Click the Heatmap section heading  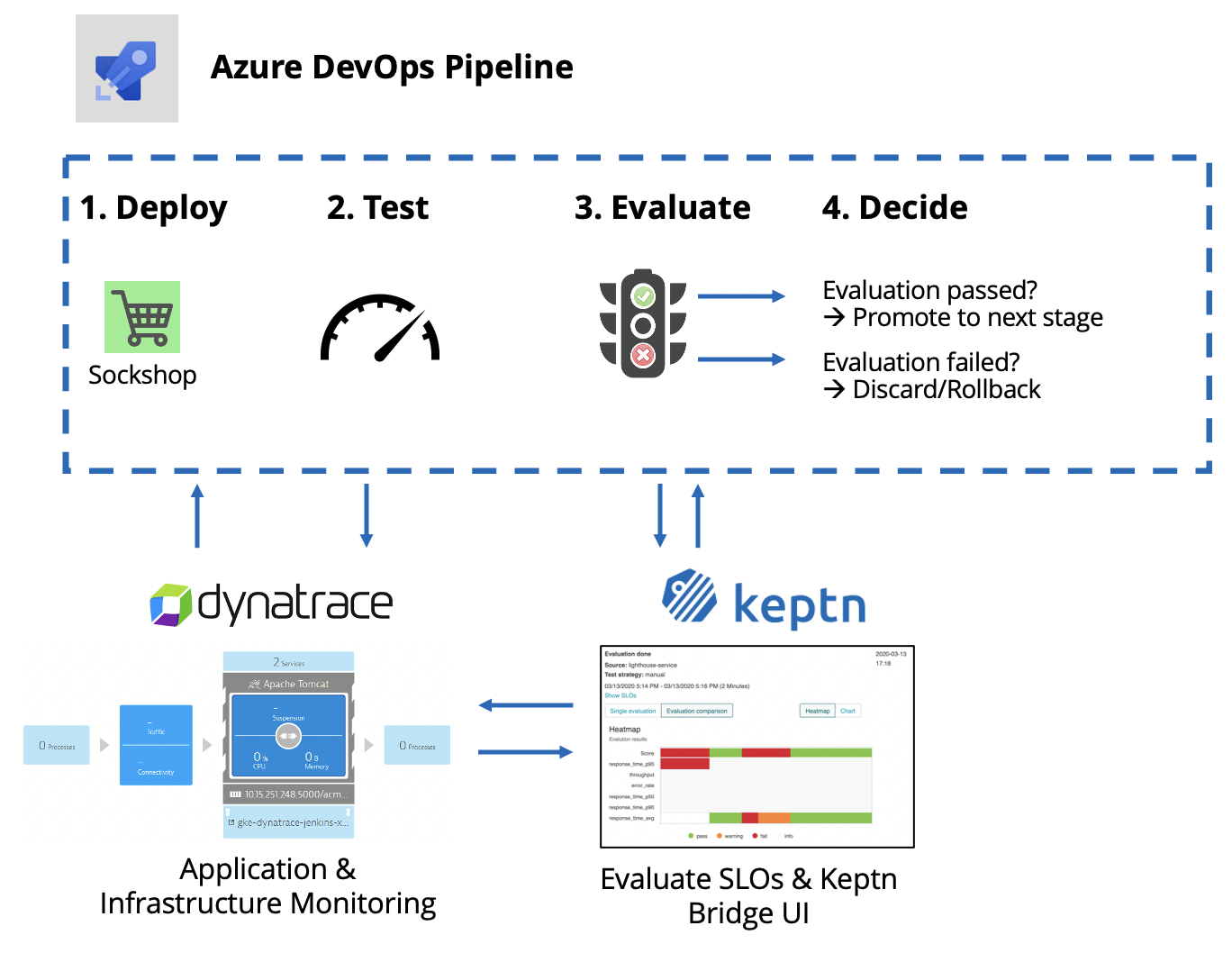click(x=624, y=730)
